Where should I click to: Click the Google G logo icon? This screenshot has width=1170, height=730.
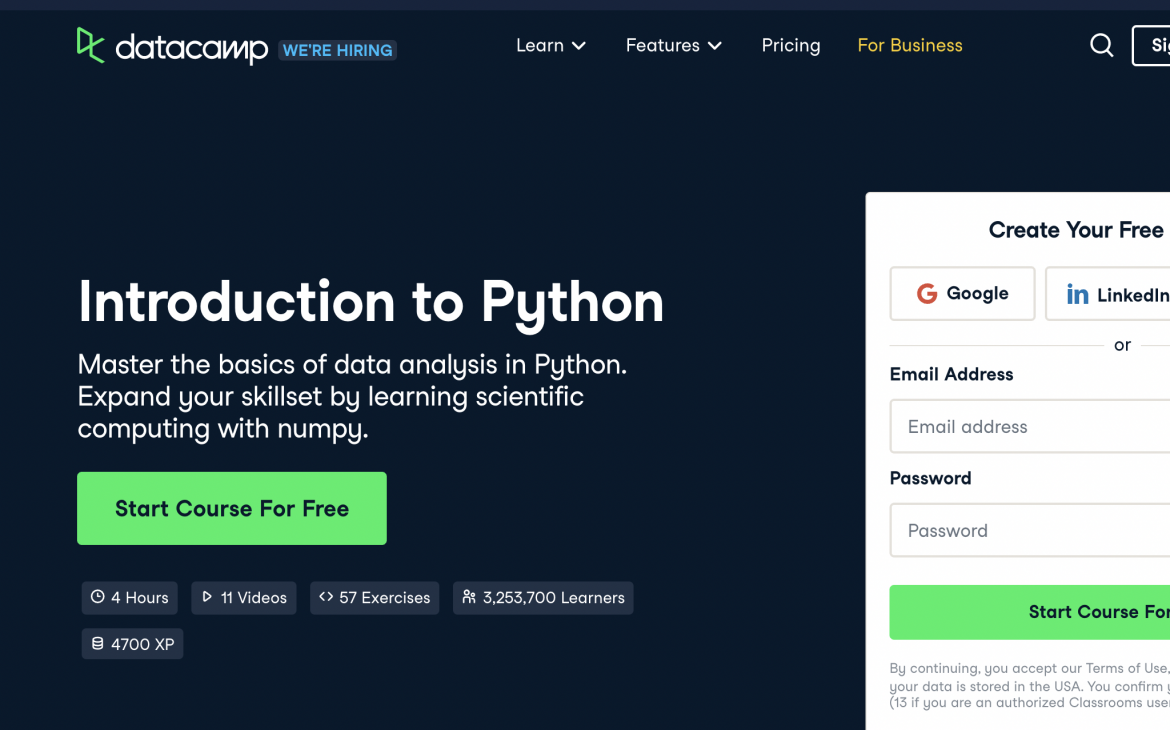point(927,293)
